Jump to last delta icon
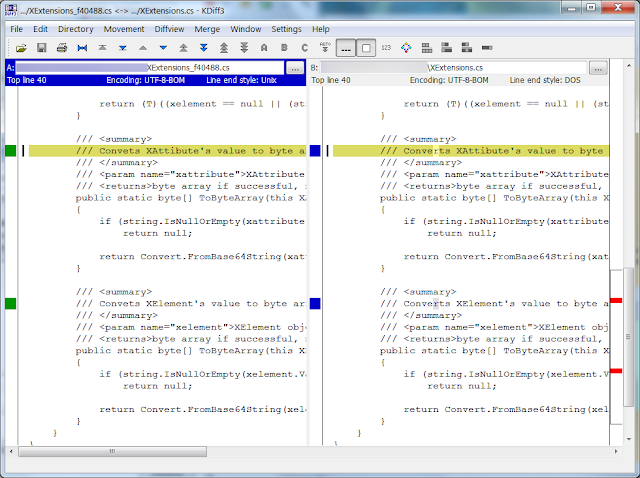 pyautogui.click(x=122, y=48)
